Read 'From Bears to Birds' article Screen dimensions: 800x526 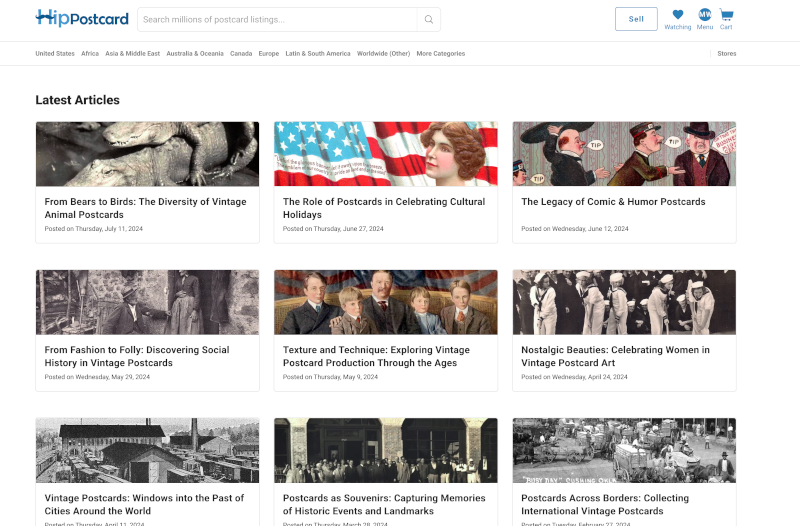(145, 208)
